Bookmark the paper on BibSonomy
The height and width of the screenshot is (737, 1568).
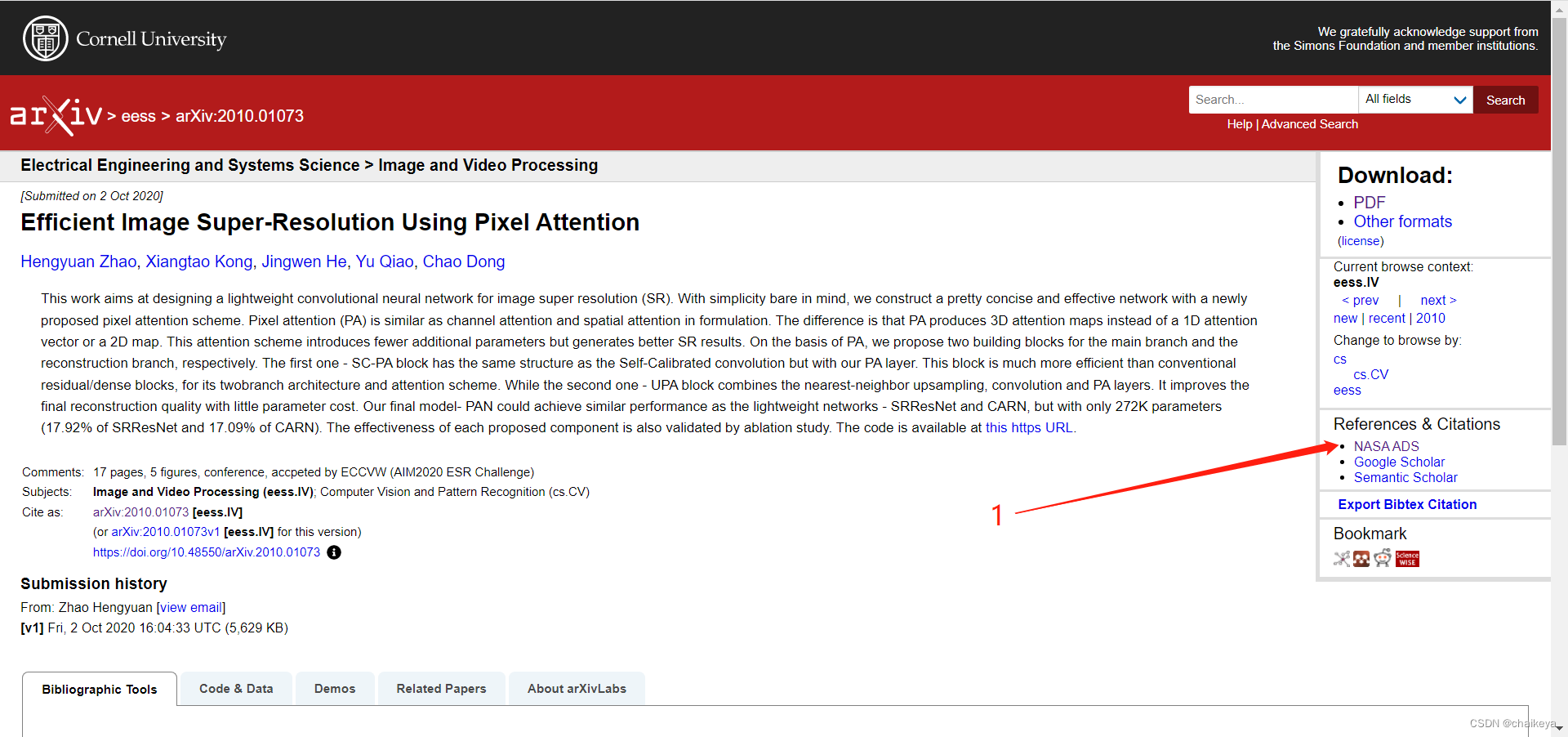[1342, 559]
